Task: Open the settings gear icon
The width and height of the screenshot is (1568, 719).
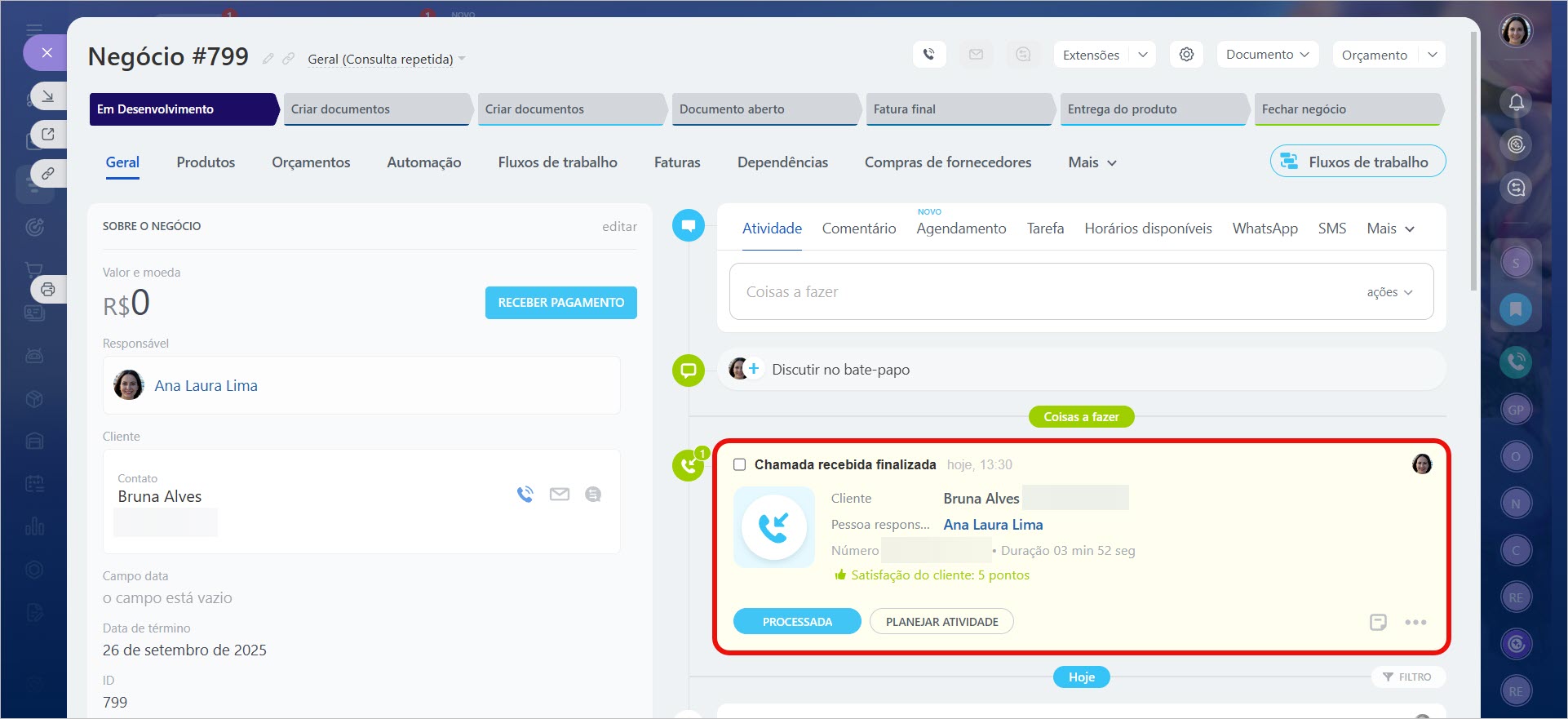Action: (1186, 55)
